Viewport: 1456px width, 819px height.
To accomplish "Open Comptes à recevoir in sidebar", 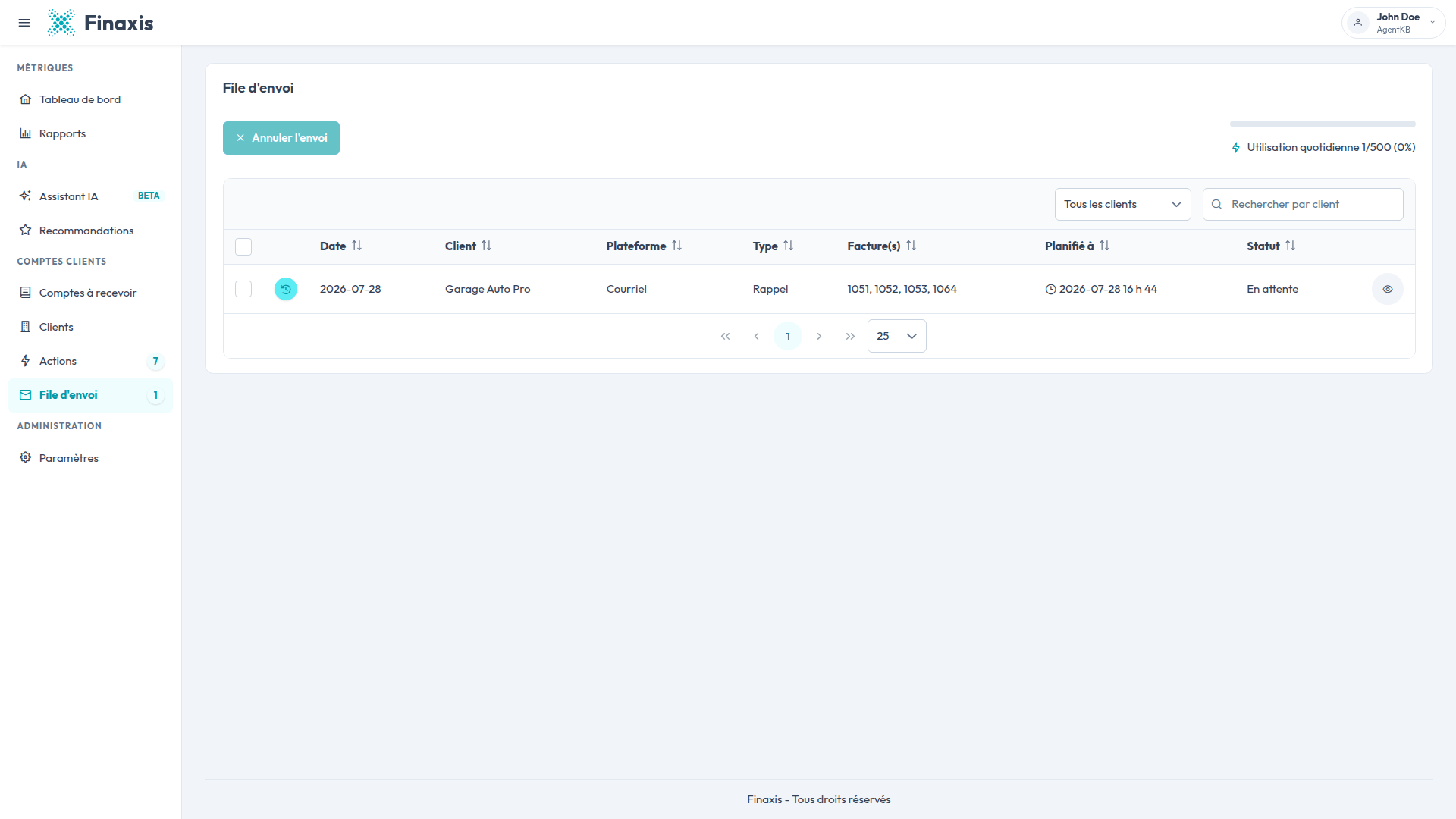I will [90, 293].
